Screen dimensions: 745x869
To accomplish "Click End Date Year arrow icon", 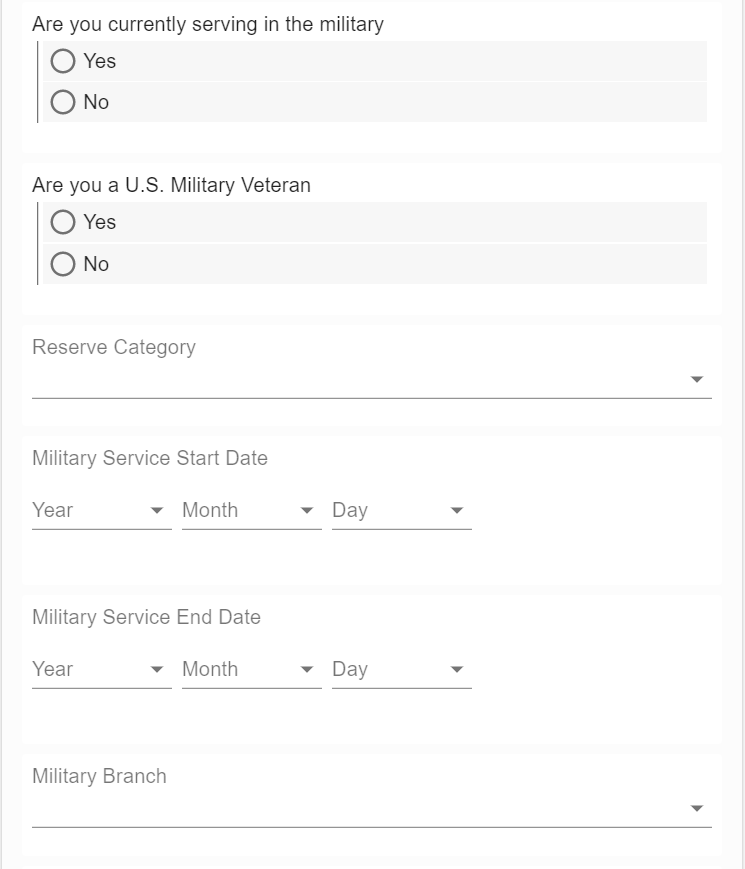I will click(x=157, y=669).
